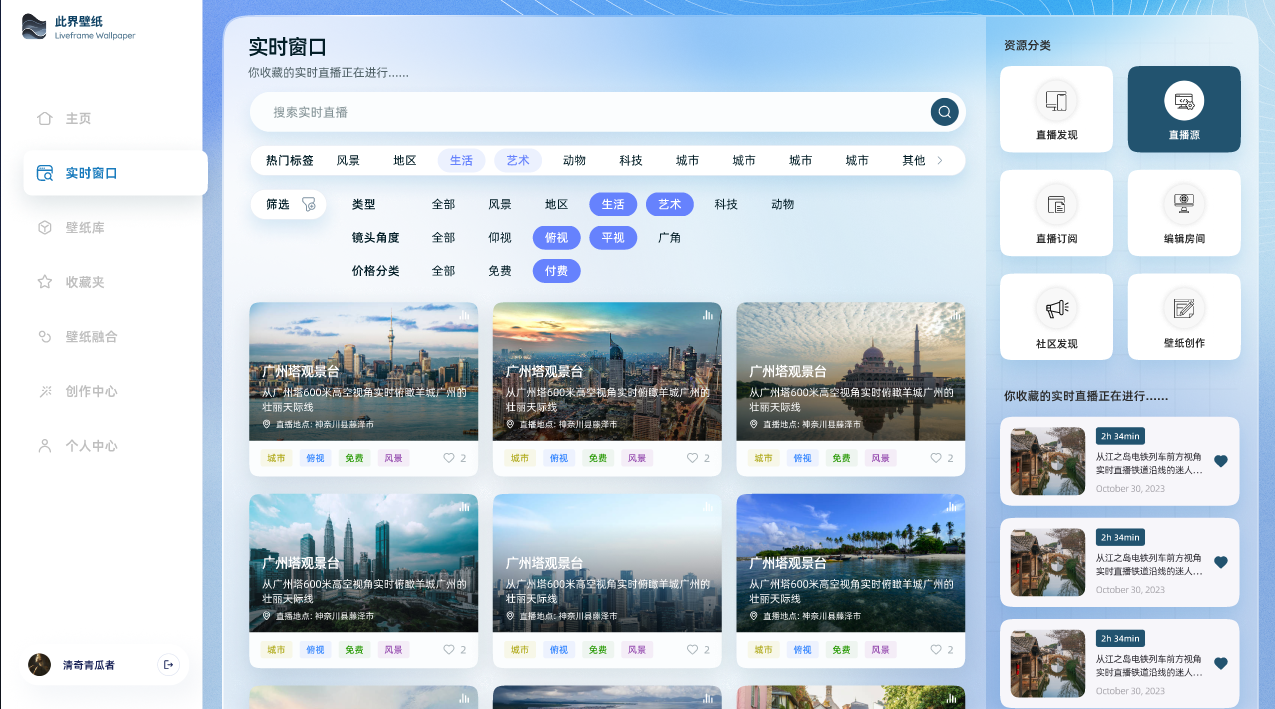The image size is (1275, 709).
Task: Click the funnel icon next to 筛选
Action: [309, 204]
